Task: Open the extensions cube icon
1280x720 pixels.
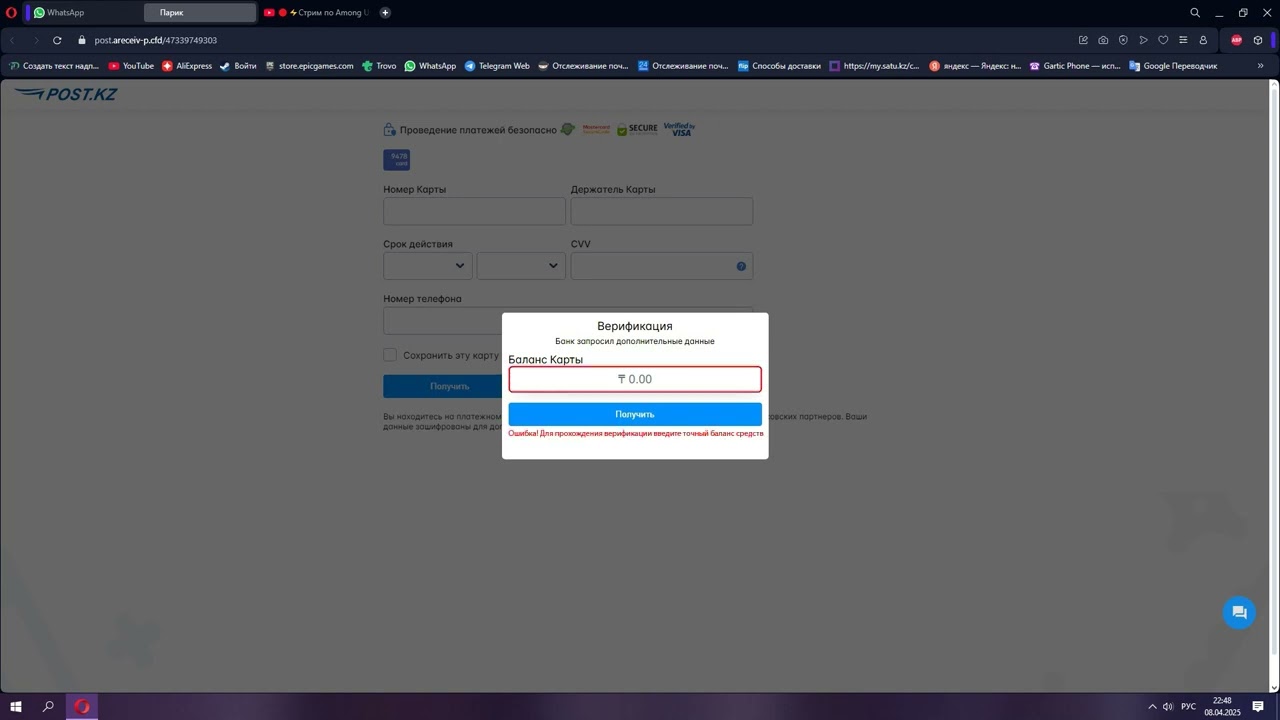Action: [x=1258, y=40]
